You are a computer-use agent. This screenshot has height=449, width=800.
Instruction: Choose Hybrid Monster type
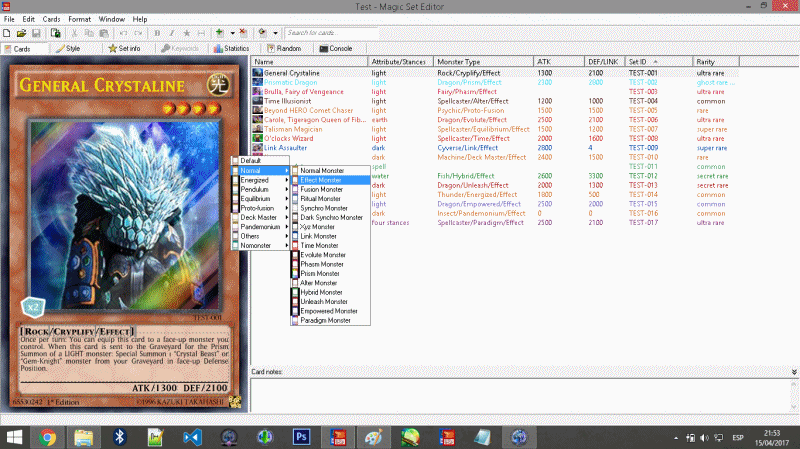pos(330,292)
